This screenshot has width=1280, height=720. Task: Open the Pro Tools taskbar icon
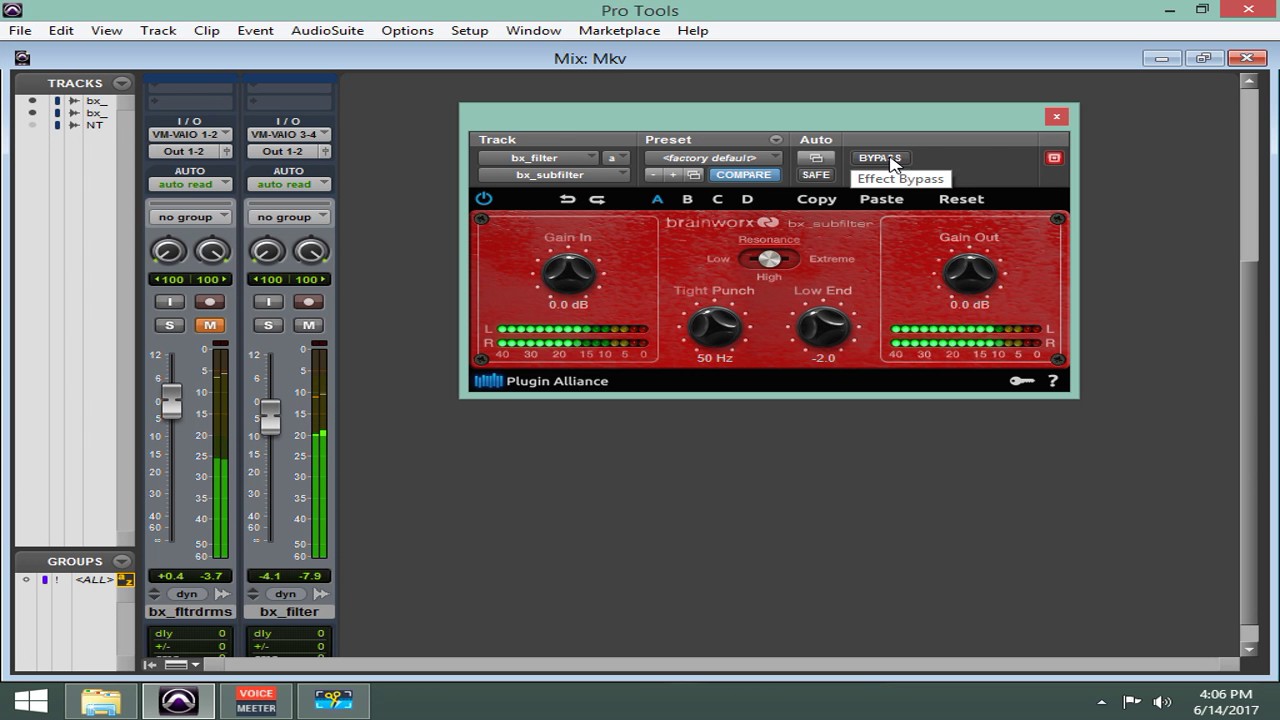[178, 701]
